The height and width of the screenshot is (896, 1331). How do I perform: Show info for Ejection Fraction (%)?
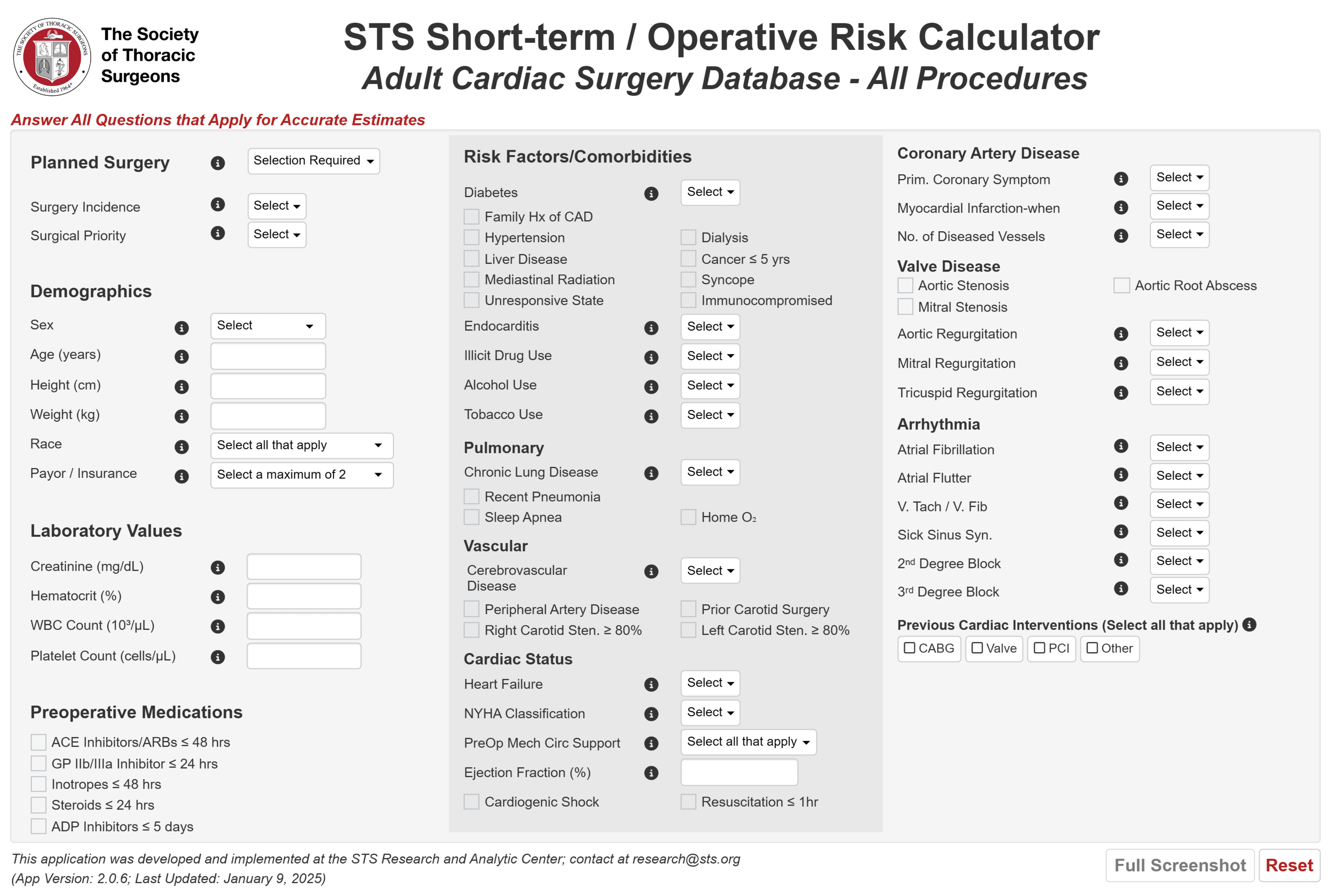650,773
